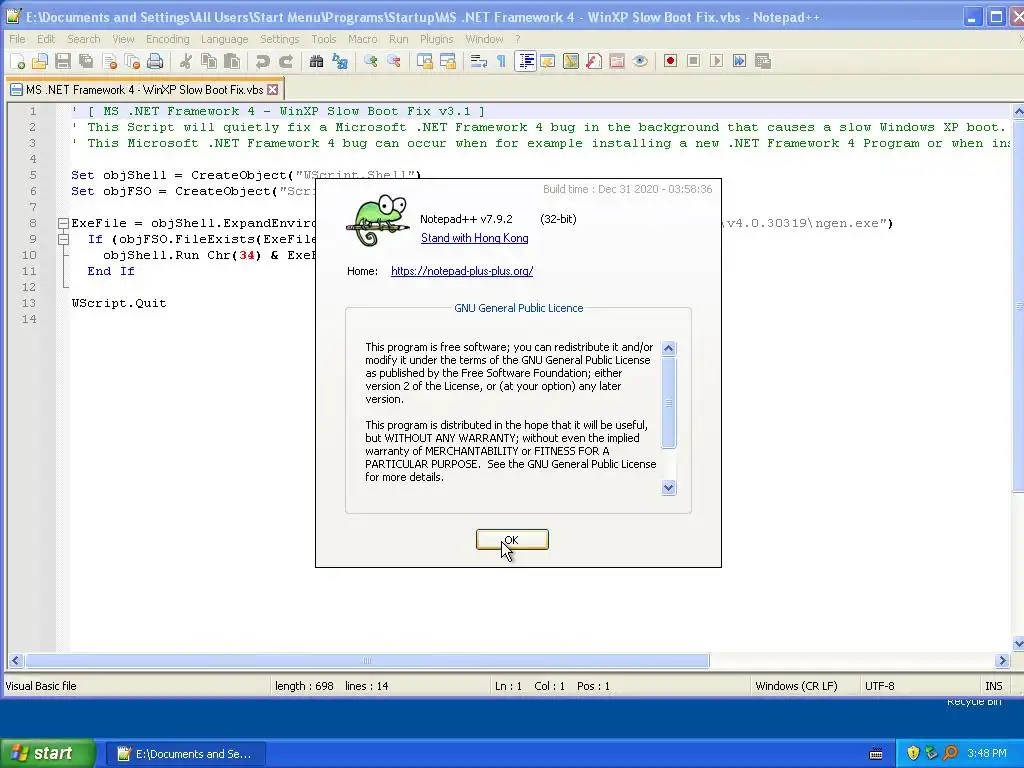Start macro recording with red dot
Viewport: 1024px width, 768px height.
670,61
